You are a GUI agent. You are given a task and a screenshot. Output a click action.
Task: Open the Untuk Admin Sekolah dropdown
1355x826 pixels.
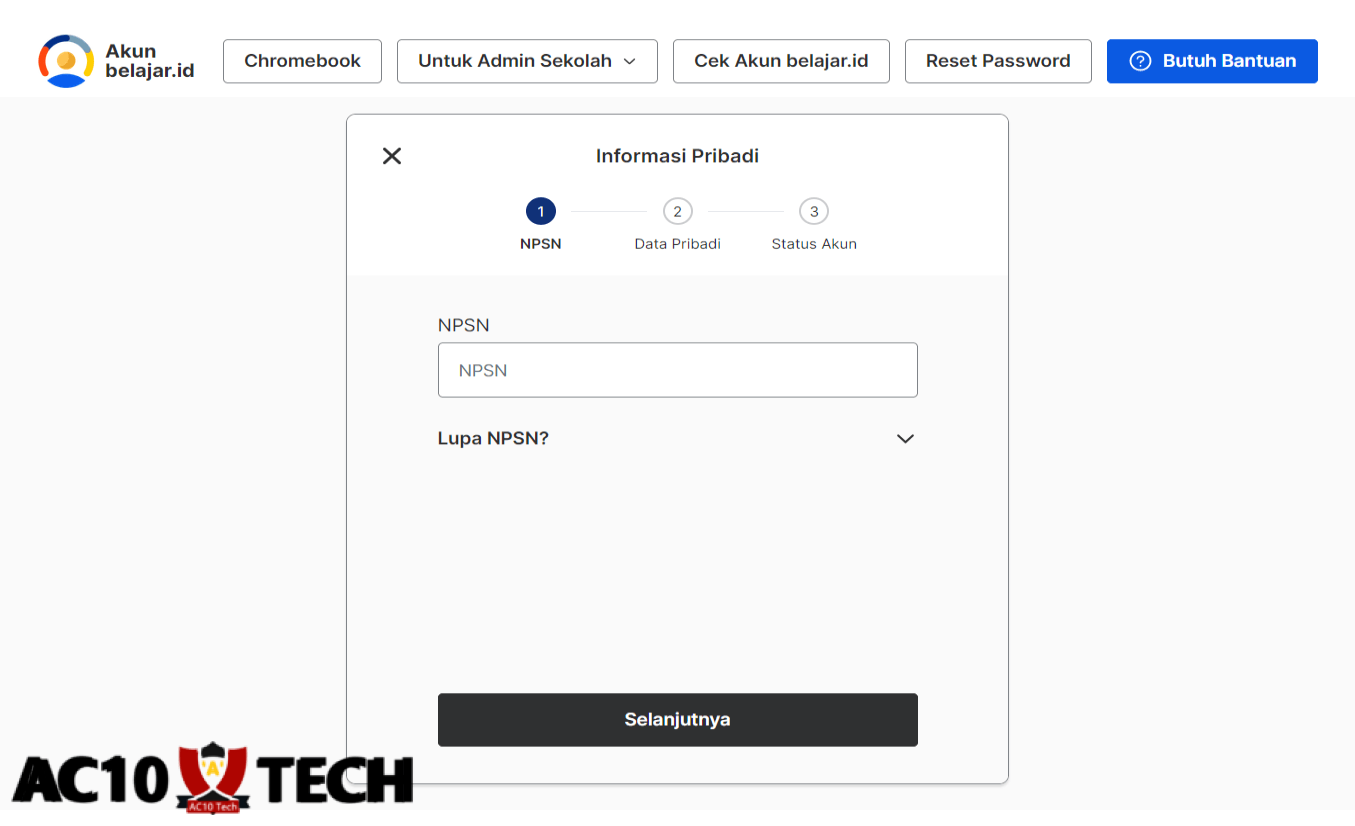tap(527, 61)
